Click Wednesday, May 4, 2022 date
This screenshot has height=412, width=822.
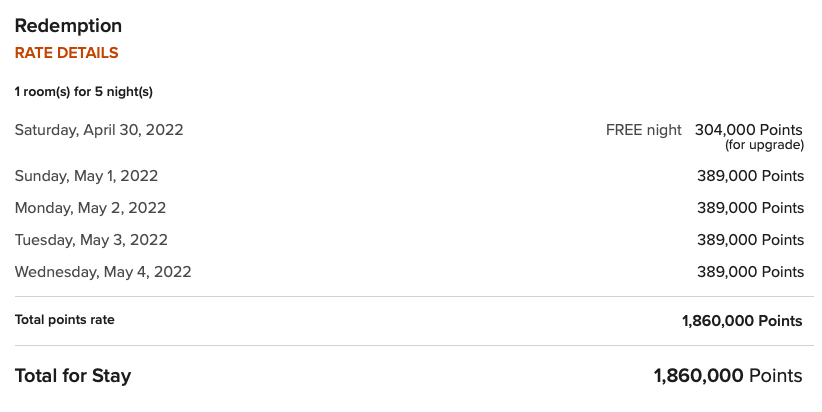coord(103,272)
